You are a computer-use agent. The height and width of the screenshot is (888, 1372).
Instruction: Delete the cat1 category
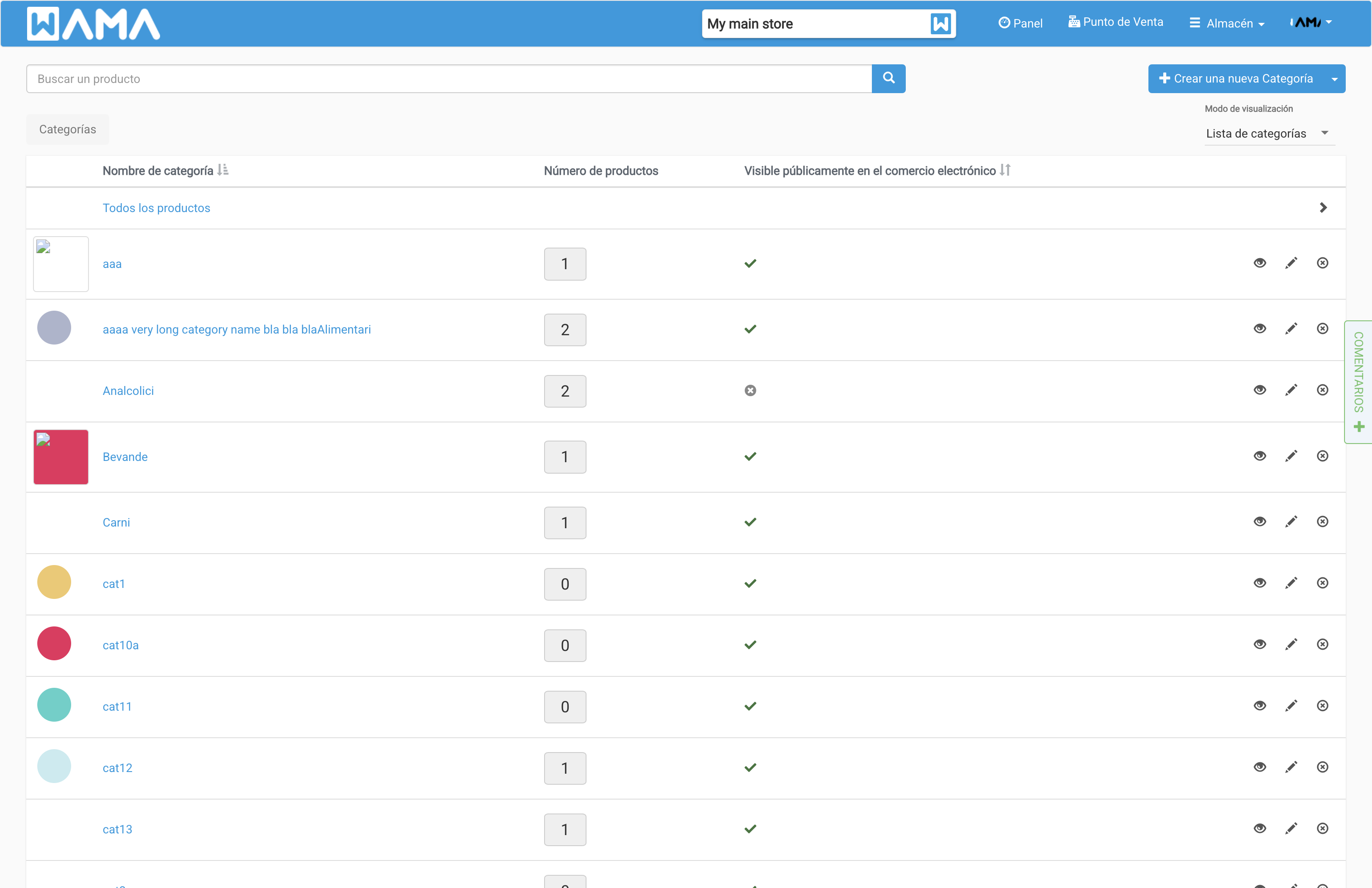coord(1322,583)
